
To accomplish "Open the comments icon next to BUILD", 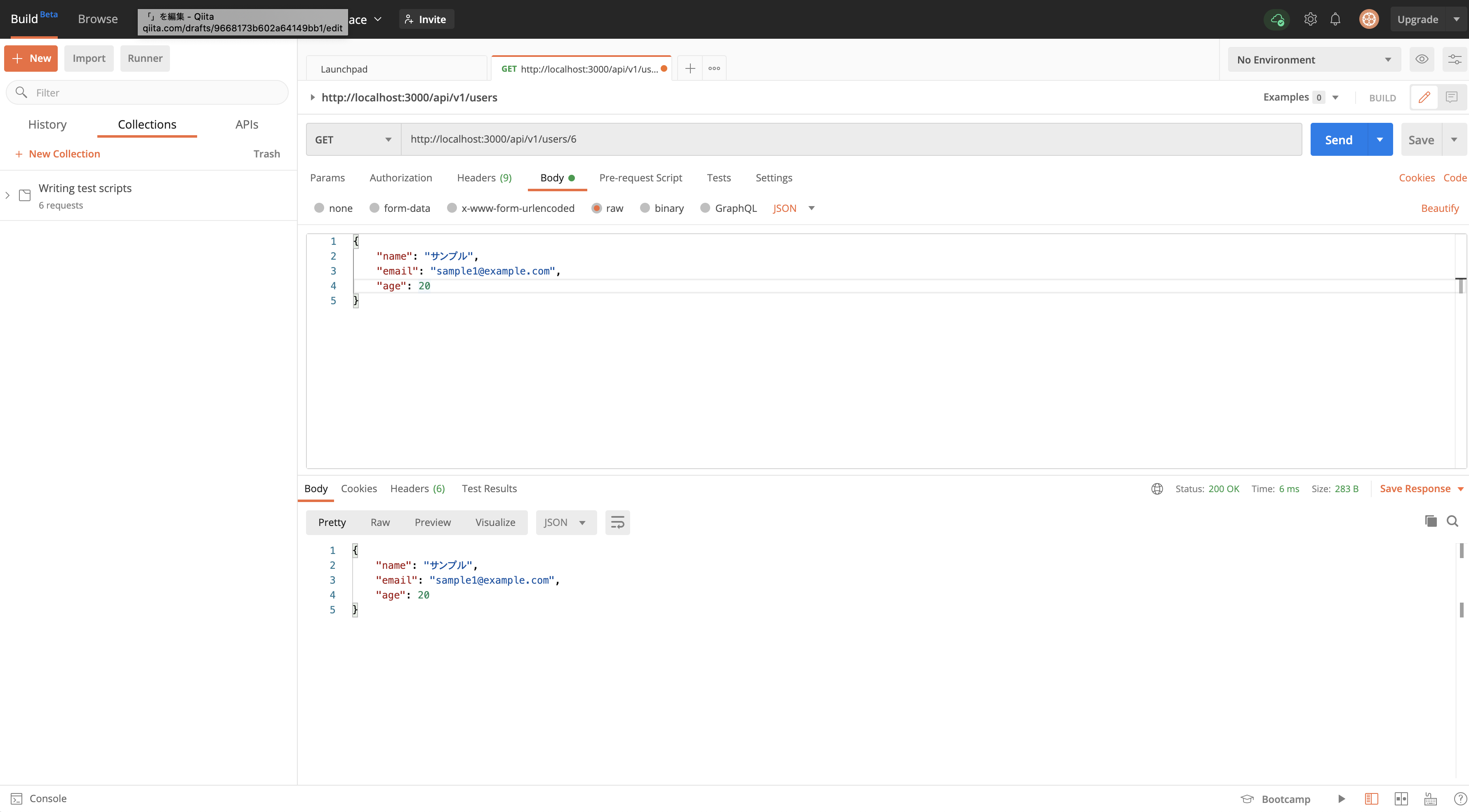I will coord(1451,97).
